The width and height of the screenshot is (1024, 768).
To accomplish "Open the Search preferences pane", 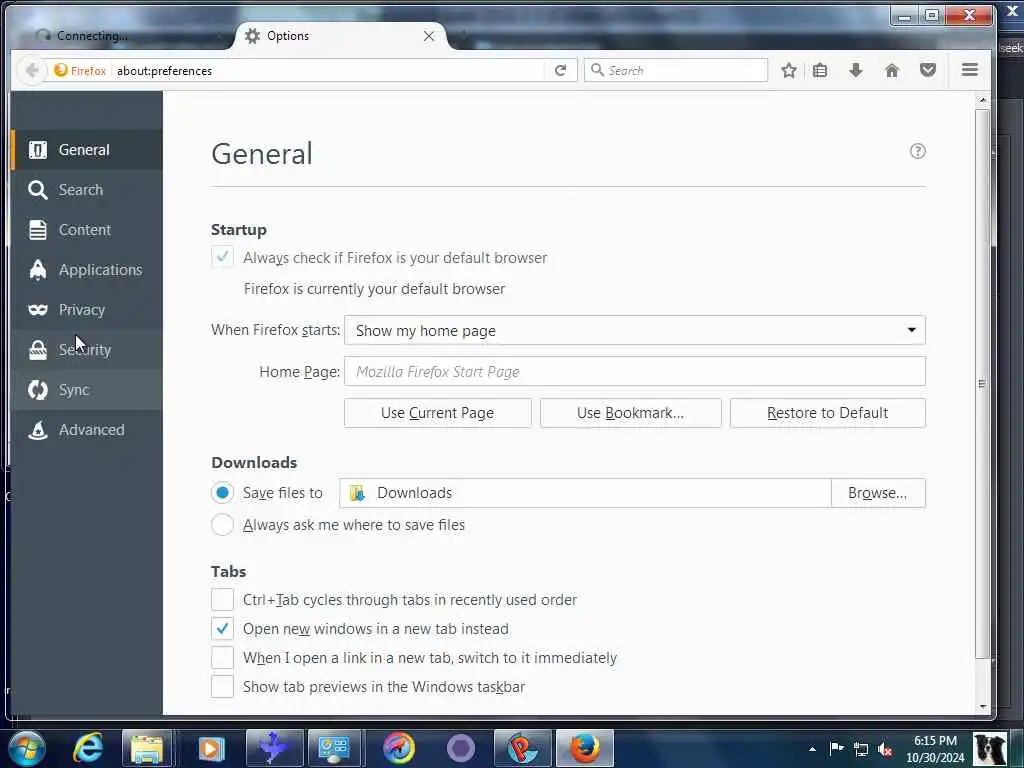I will [x=86, y=189].
